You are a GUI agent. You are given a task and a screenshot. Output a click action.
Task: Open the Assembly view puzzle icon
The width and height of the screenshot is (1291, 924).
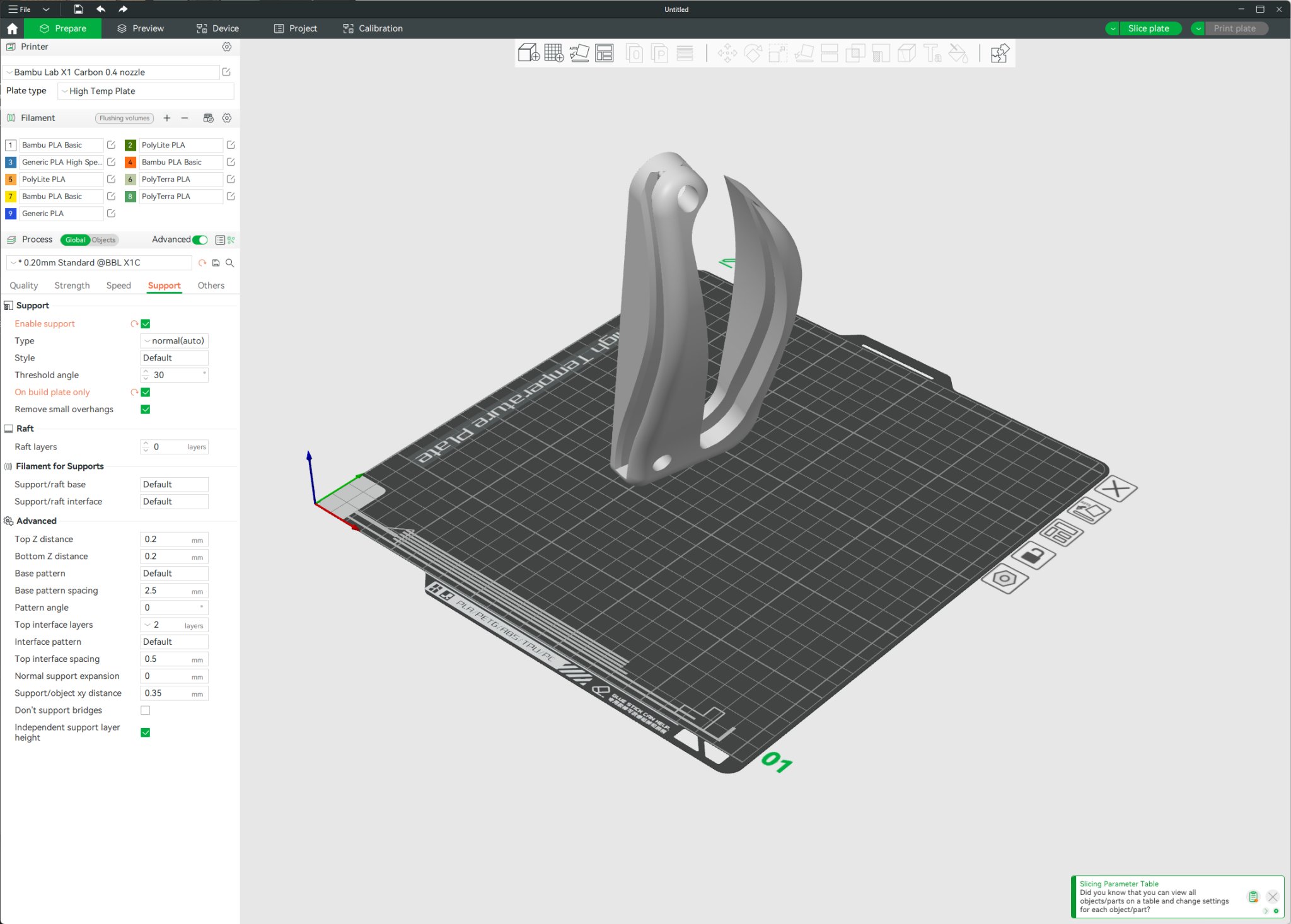(x=999, y=54)
